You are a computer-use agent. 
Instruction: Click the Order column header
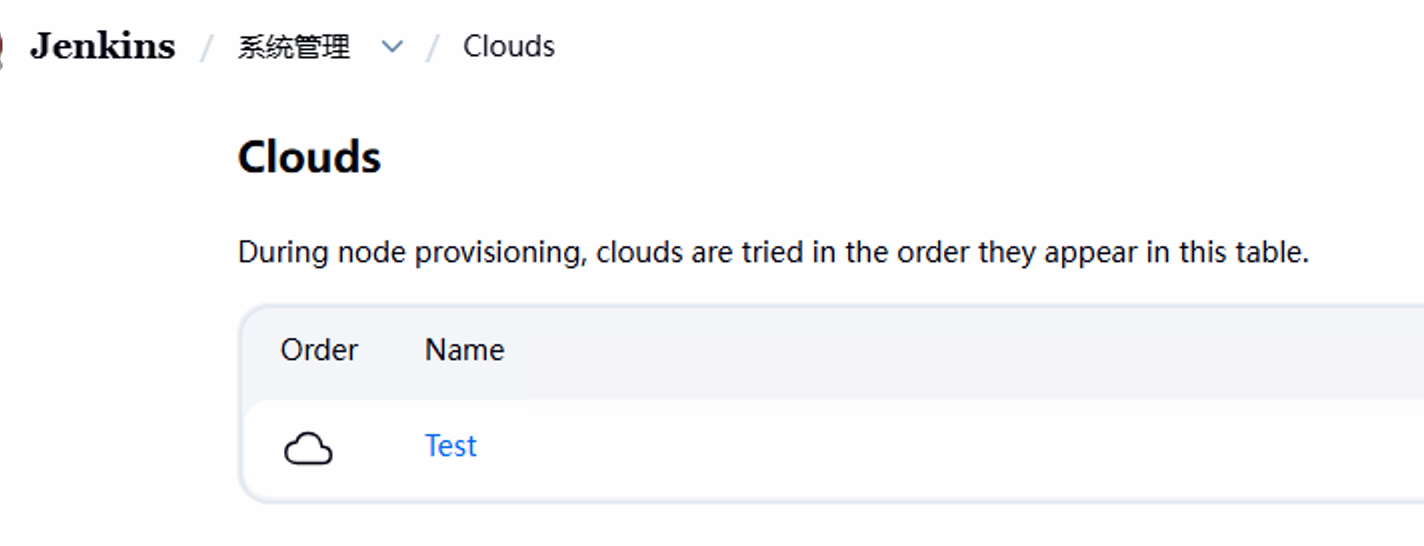pos(319,350)
